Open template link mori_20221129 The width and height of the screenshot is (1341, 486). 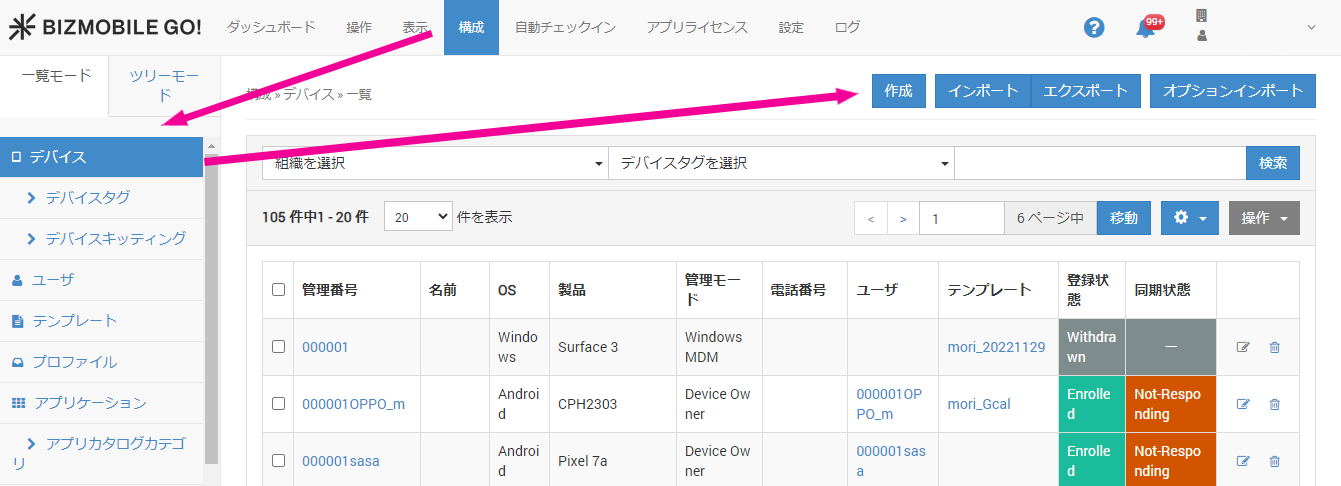[x=996, y=347]
